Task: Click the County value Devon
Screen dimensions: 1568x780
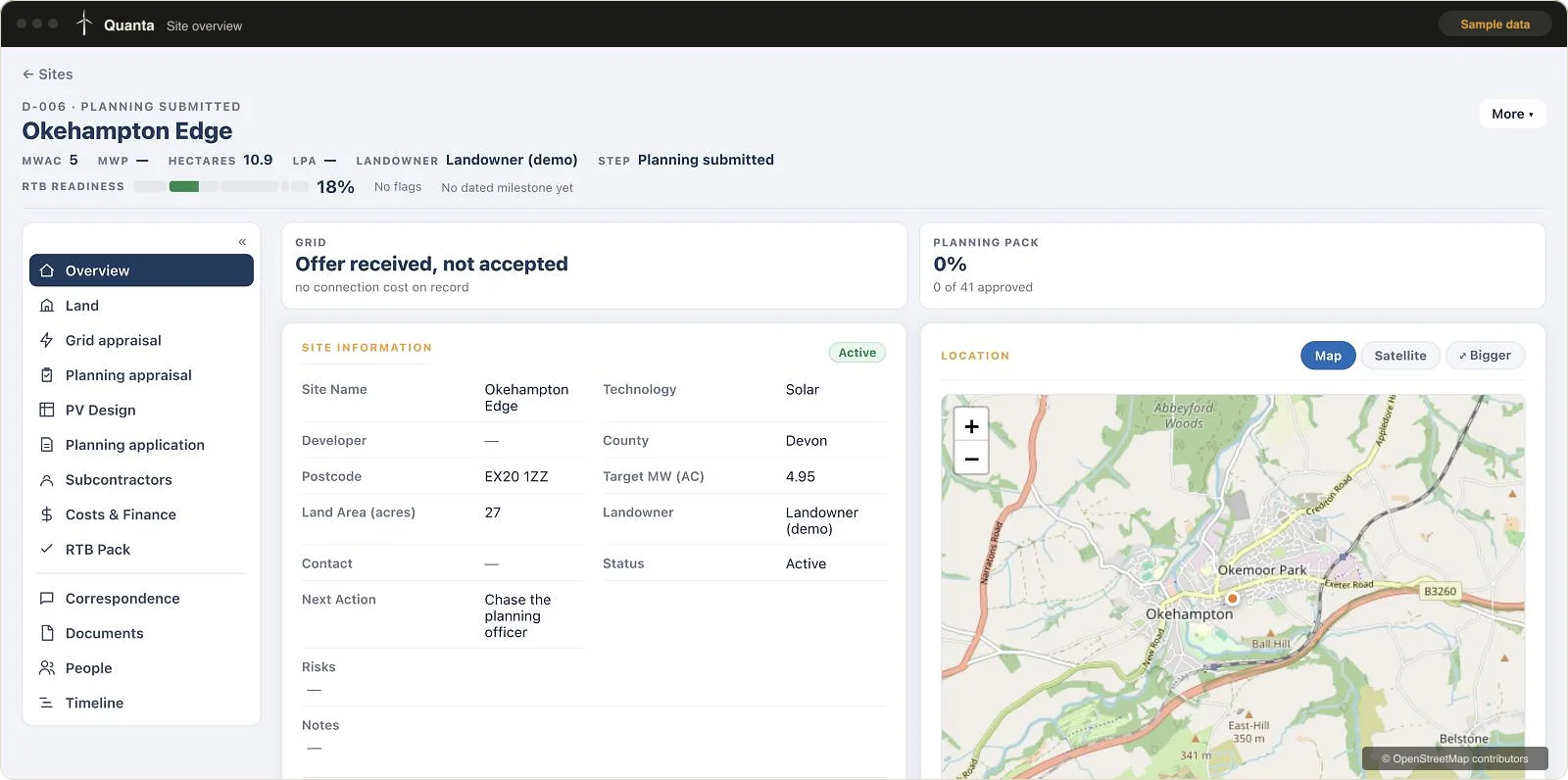Action: click(807, 441)
